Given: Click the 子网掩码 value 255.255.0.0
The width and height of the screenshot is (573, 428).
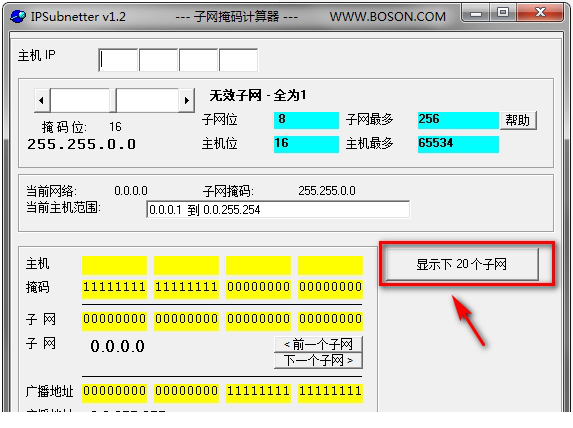Looking at the screenshot, I should (327, 191).
